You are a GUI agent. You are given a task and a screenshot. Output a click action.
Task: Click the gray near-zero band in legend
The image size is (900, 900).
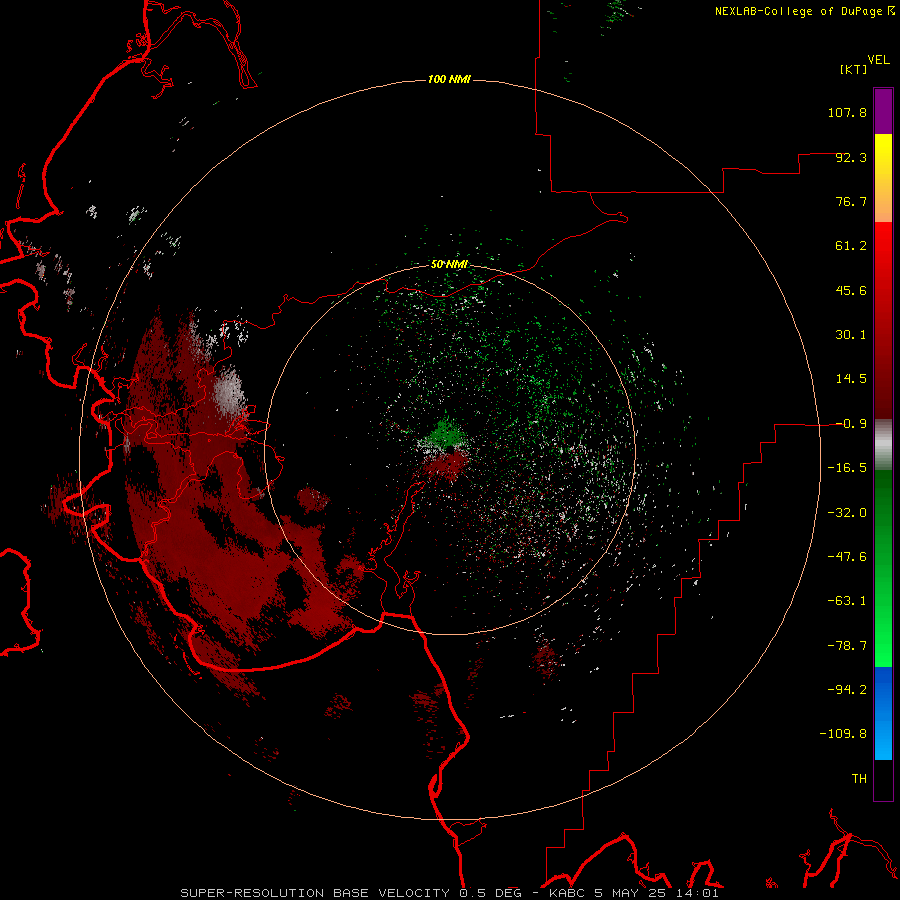[883, 445]
